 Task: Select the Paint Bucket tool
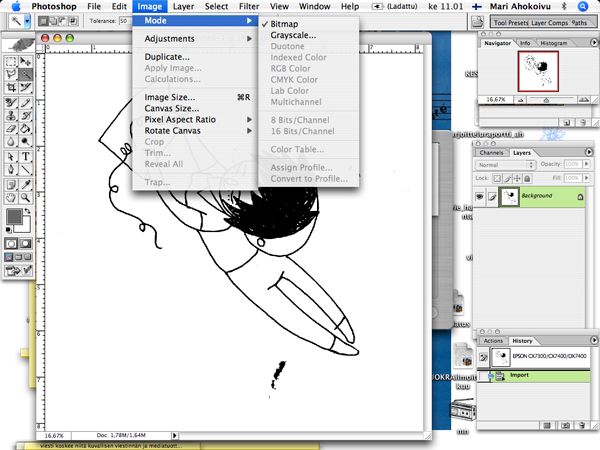25,129
